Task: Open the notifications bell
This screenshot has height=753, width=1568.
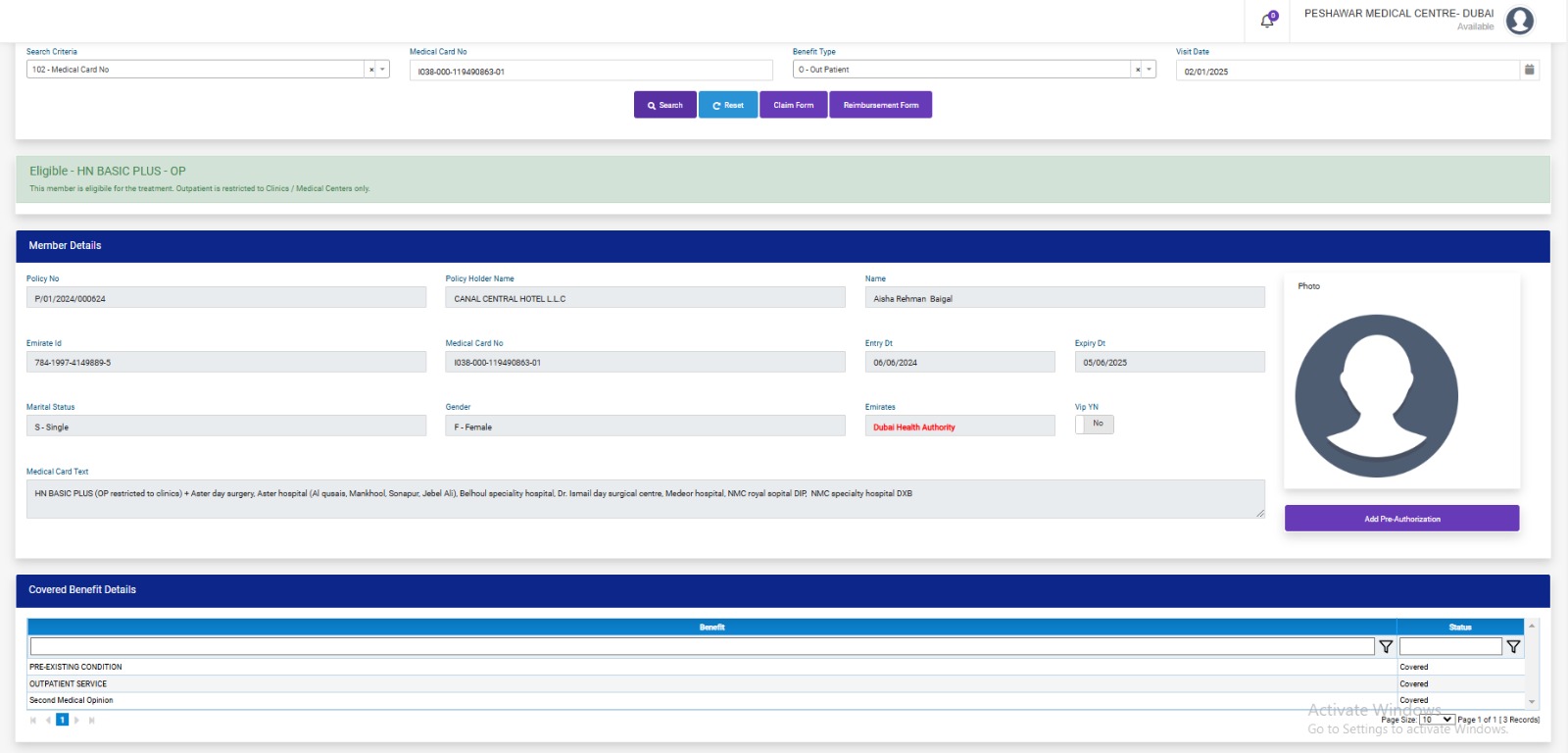Action: (x=1266, y=21)
